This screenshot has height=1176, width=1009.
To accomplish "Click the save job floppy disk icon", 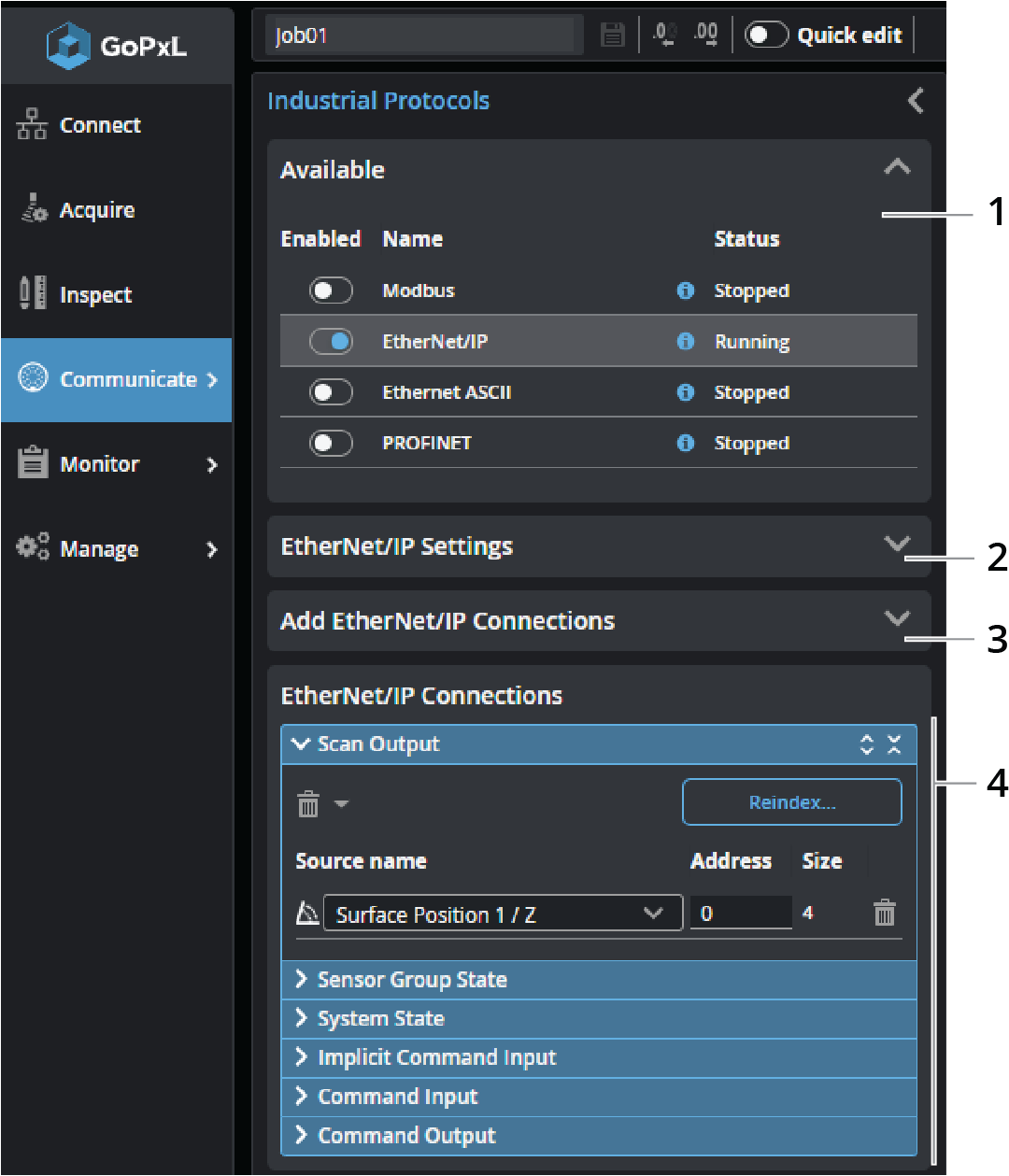I will click(x=612, y=35).
